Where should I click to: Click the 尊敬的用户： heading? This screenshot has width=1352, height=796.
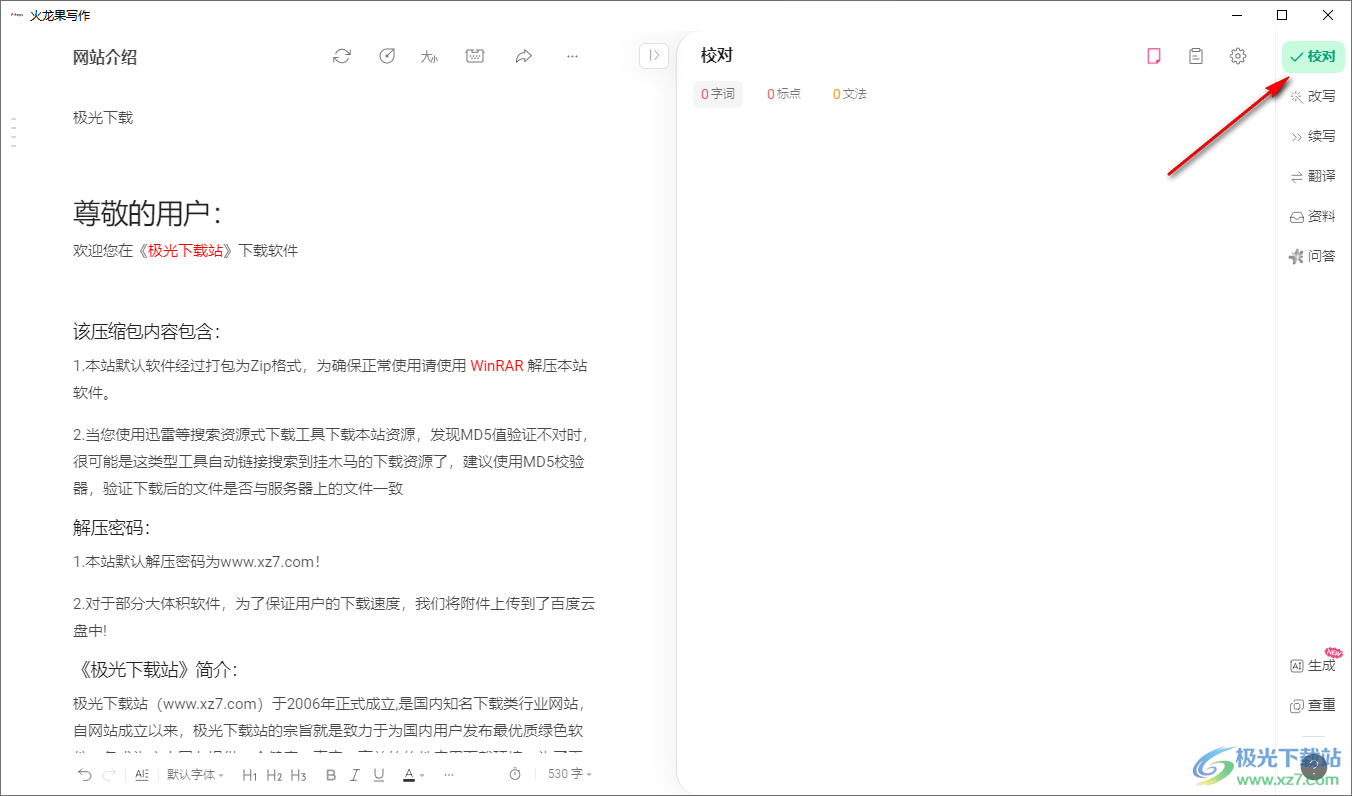147,212
